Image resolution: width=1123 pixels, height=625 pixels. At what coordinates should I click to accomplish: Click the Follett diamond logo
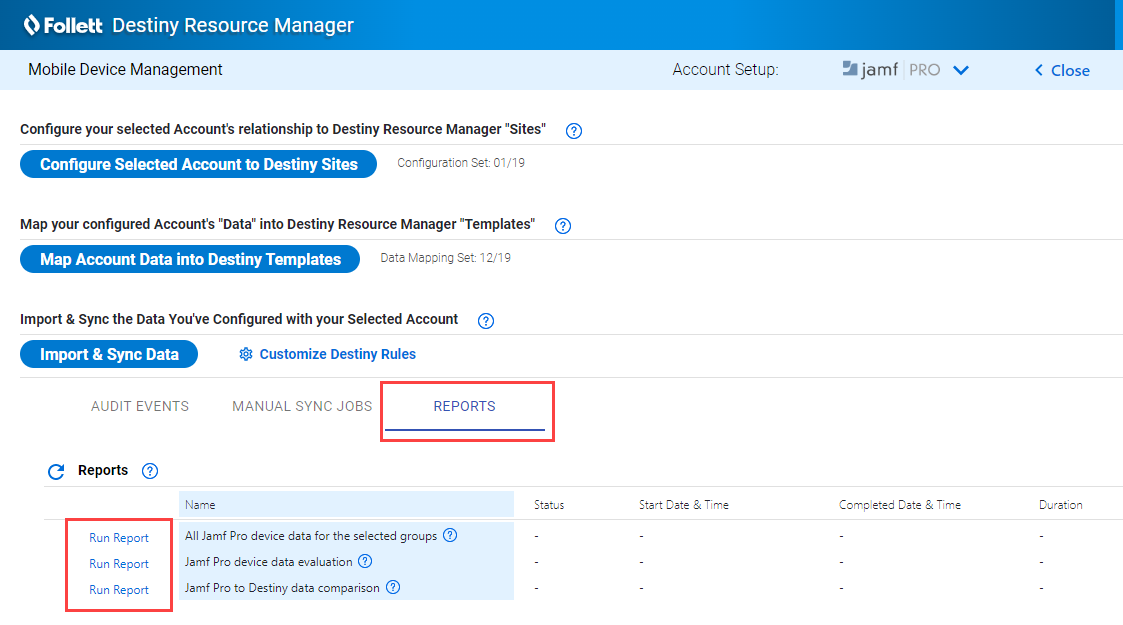(x=34, y=24)
